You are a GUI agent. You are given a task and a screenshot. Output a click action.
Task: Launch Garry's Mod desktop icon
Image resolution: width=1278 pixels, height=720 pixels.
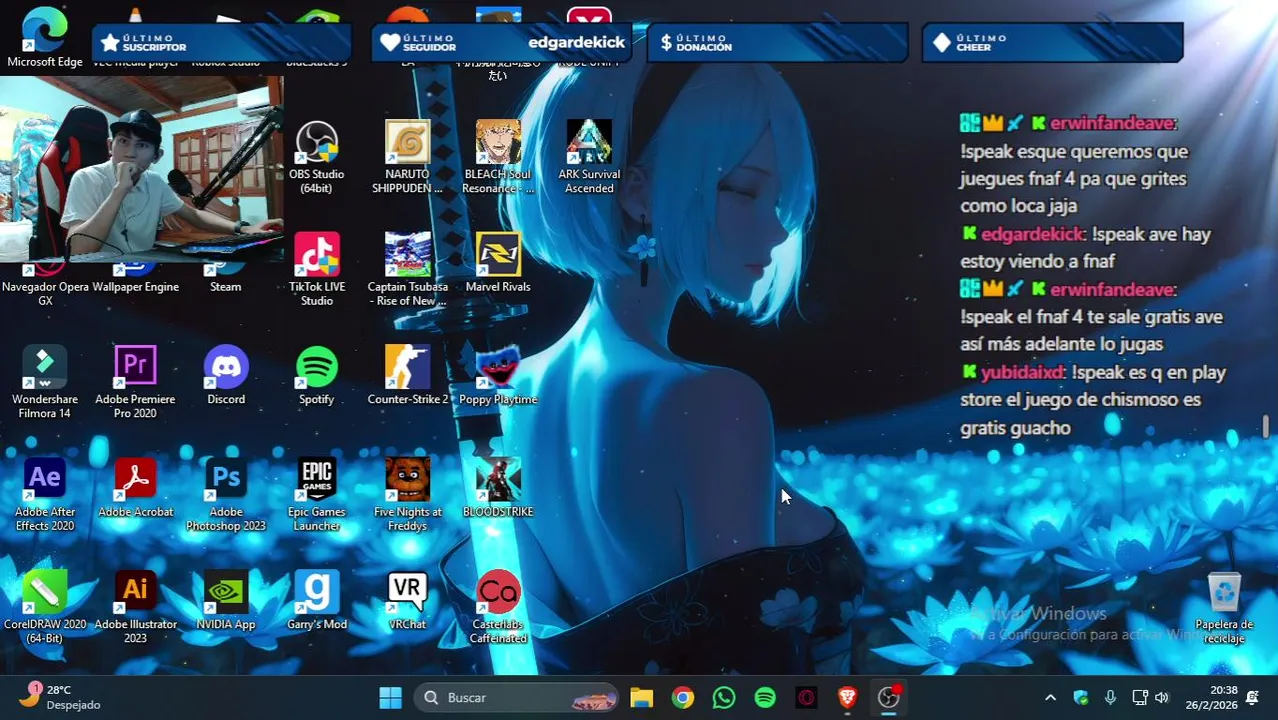316,601
